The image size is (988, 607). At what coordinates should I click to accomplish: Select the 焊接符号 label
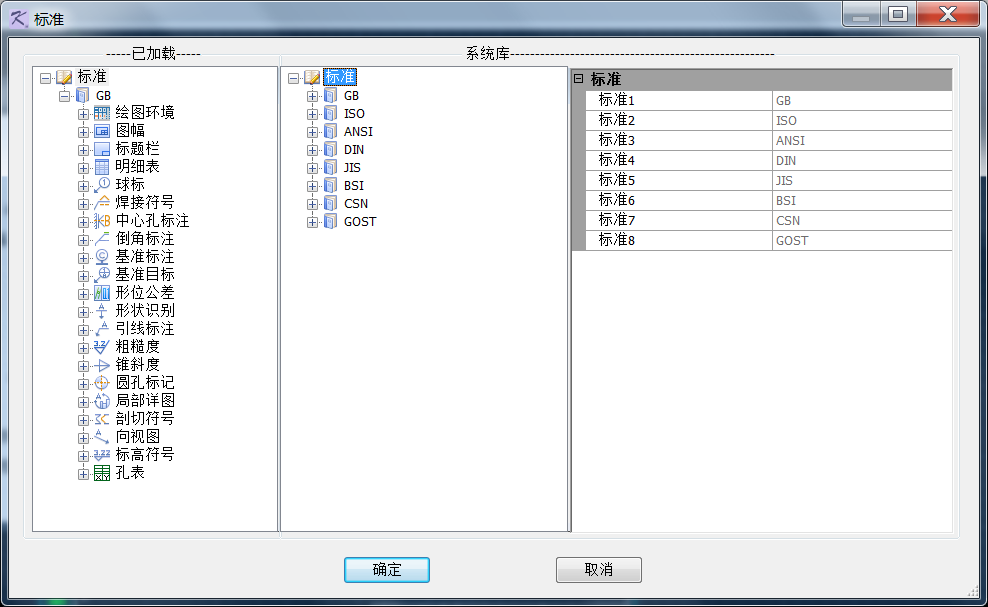pyautogui.click(x=145, y=202)
